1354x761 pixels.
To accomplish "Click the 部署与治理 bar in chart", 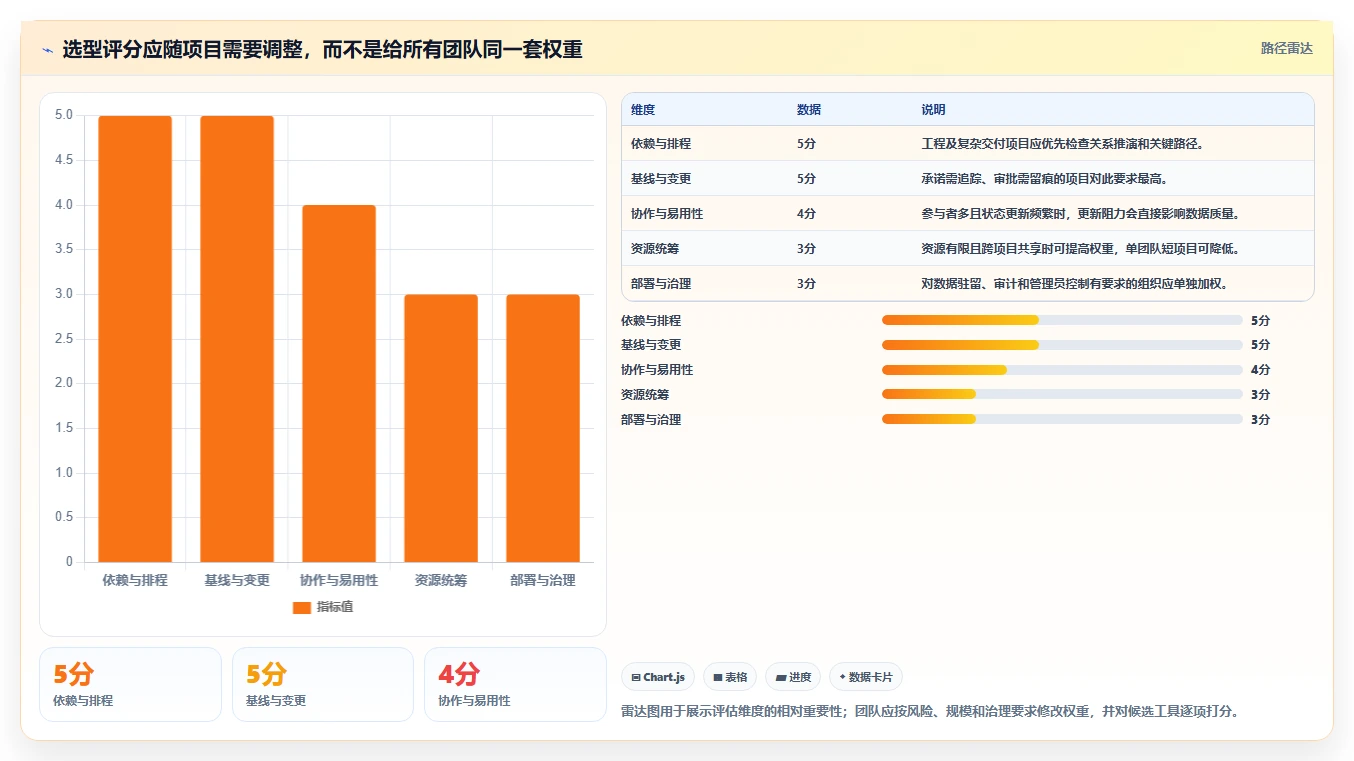I will [x=543, y=428].
